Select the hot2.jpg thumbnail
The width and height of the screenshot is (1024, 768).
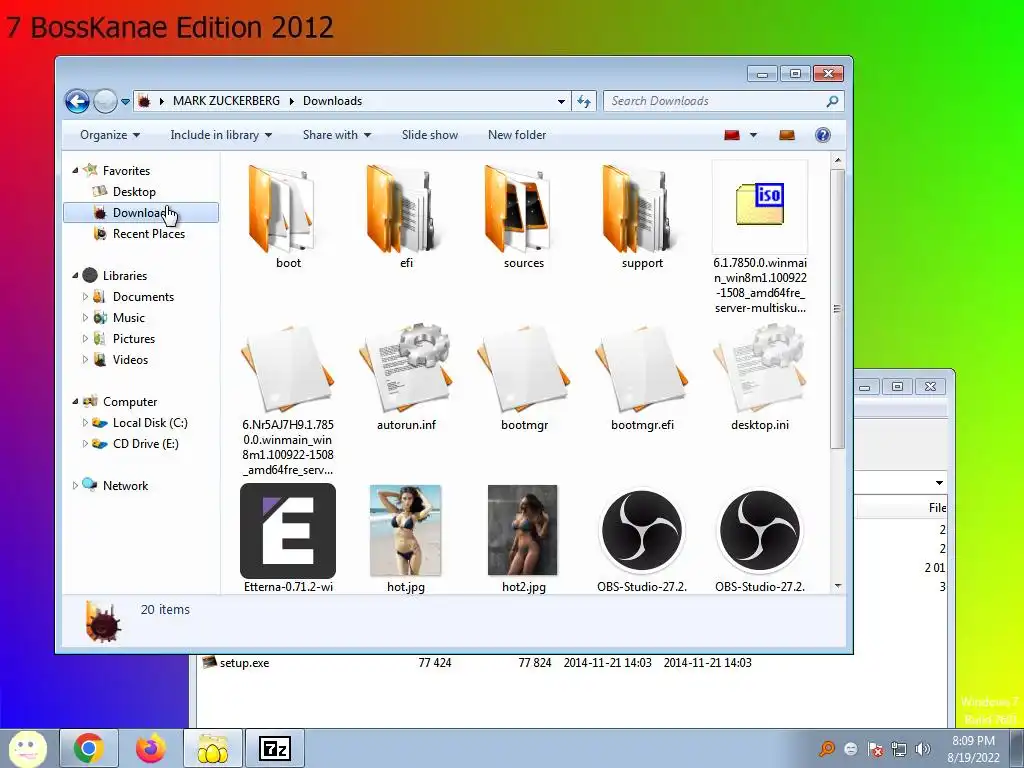click(x=522, y=530)
